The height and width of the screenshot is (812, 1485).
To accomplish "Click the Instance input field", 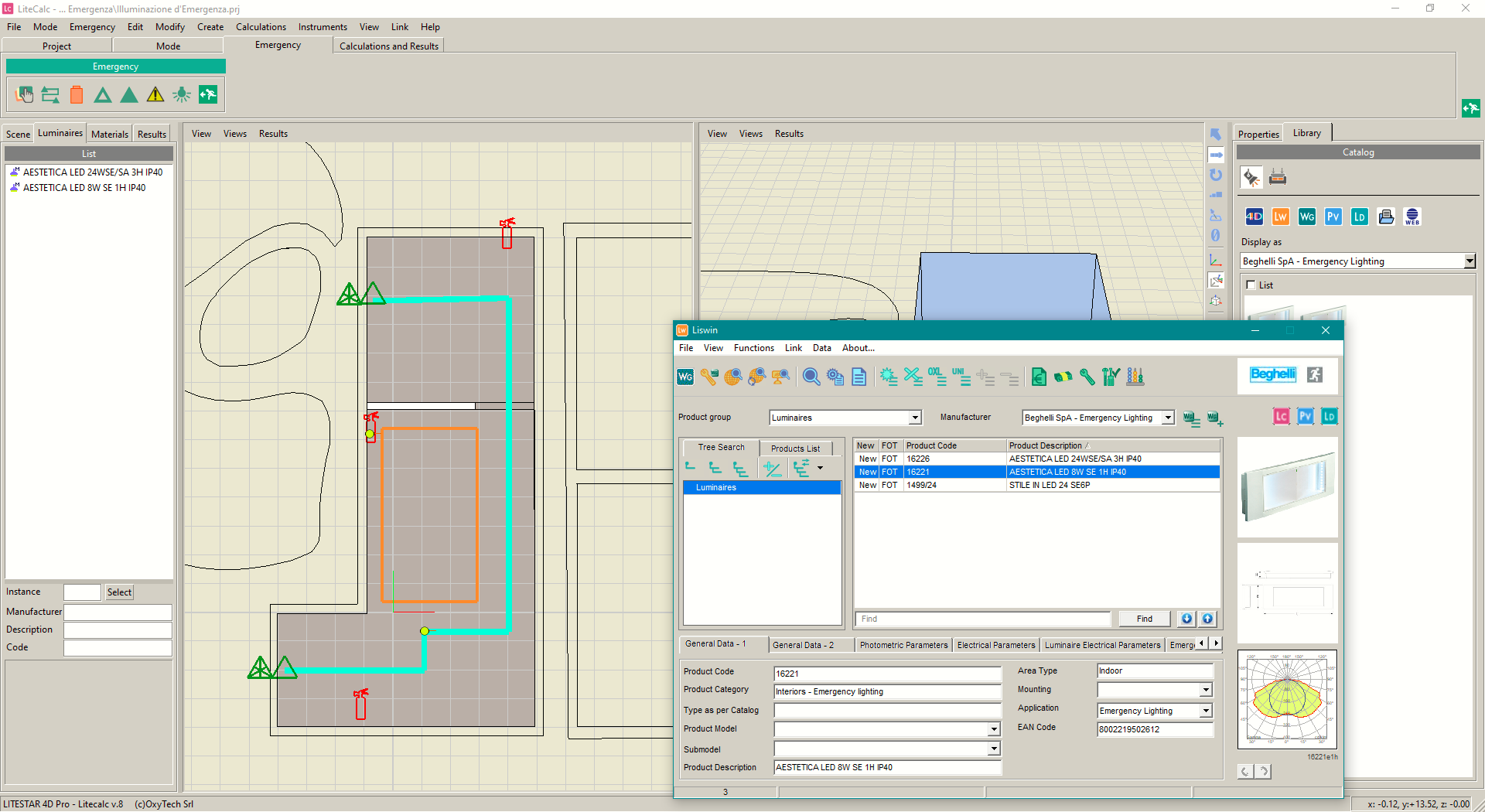I will click(x=82, y=592).
